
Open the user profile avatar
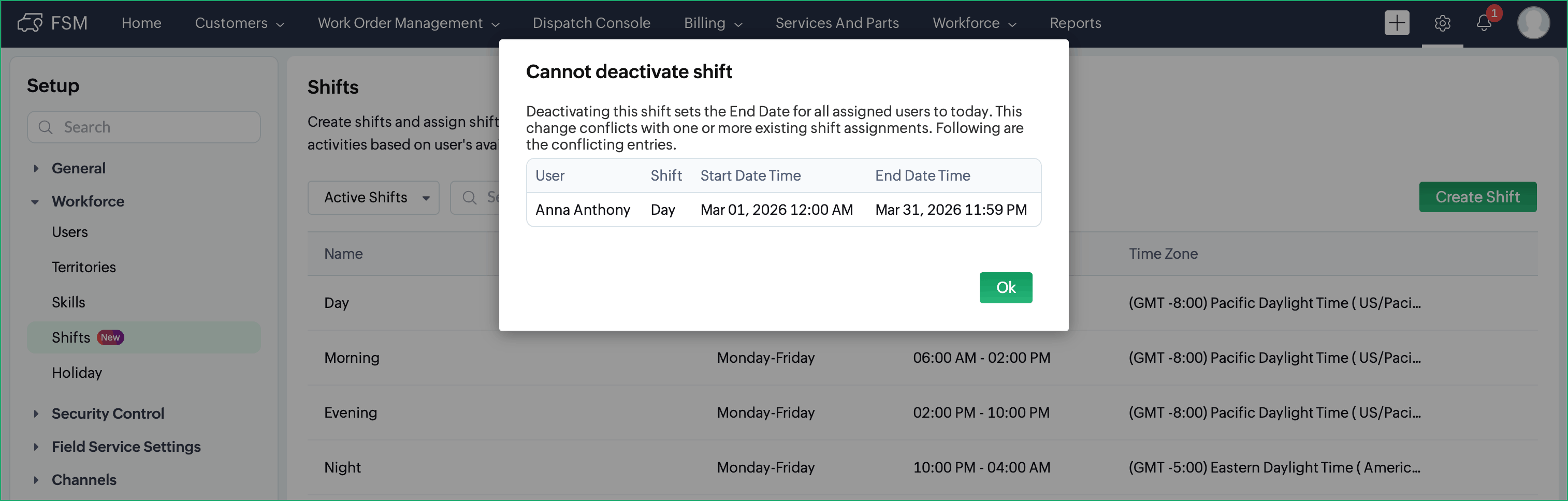[x=1533, y=23]
